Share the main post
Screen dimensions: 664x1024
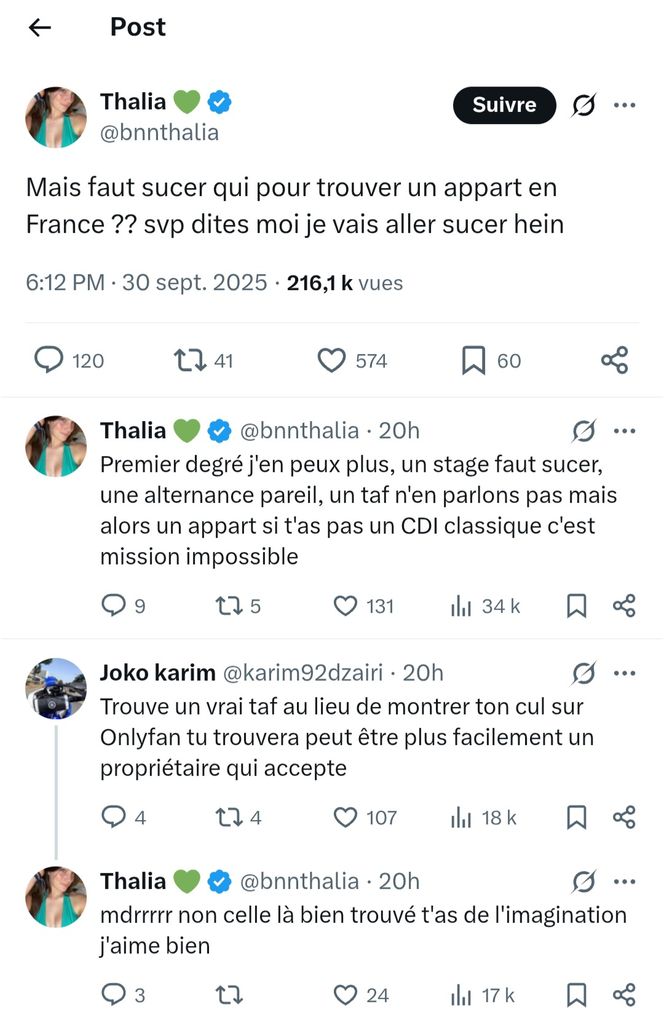(614, 360)
